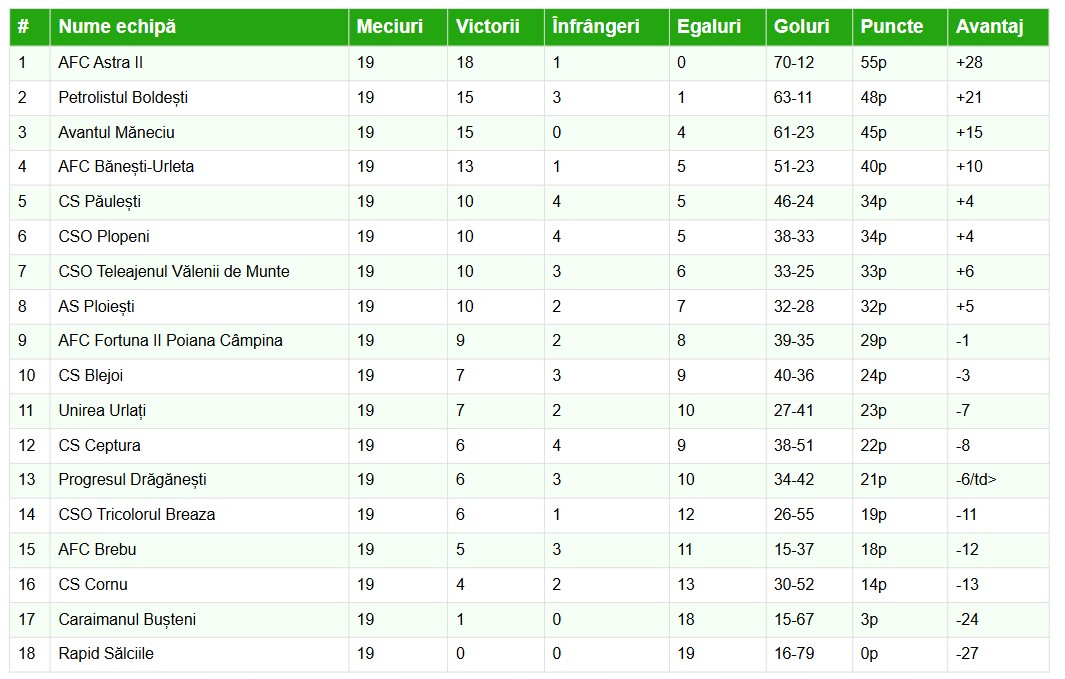Screen dimensions: 1065x679
Task: Click the '-6/td>' advantage cell
Action: tap(976, 480)
